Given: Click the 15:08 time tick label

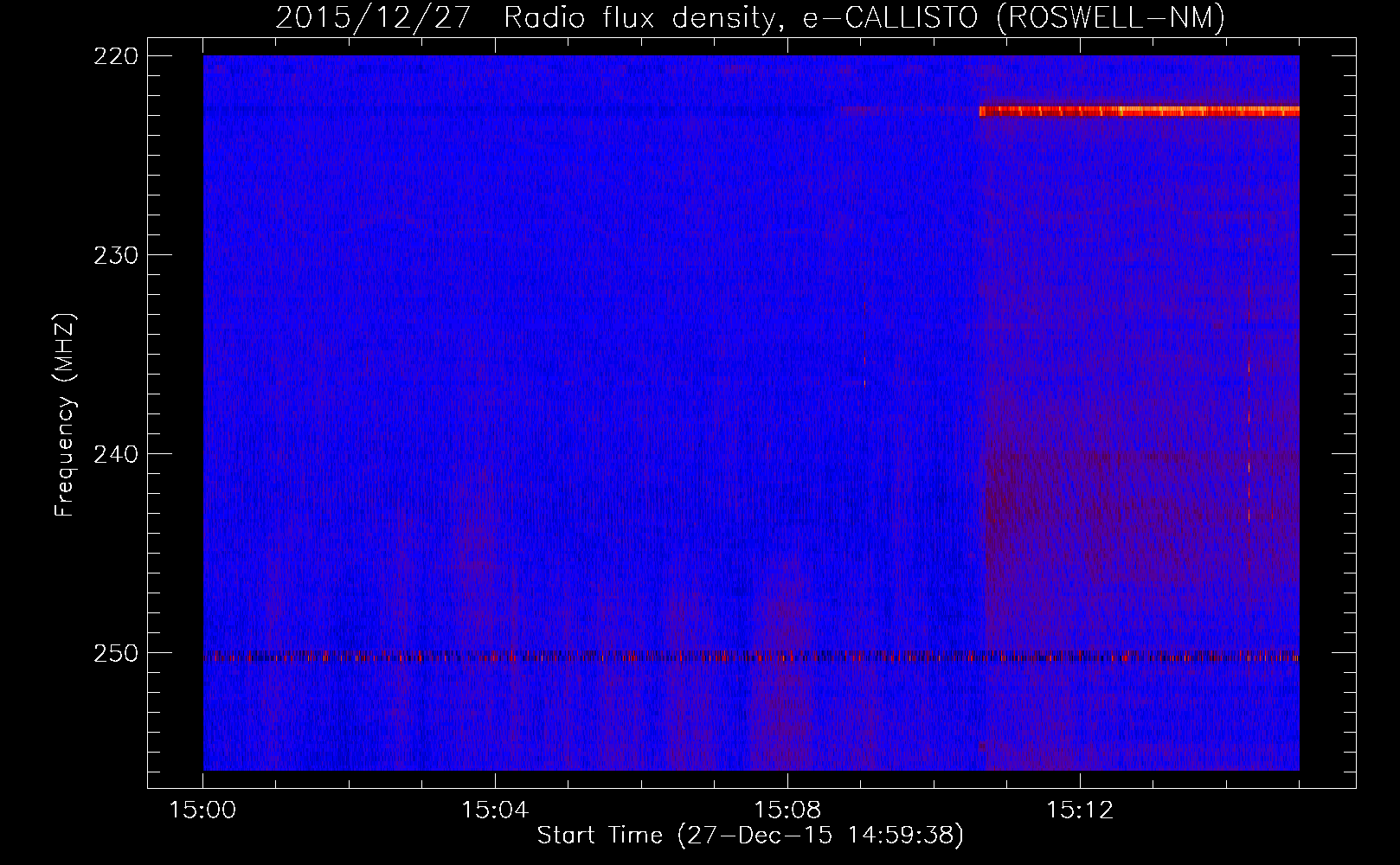Looking at the screenshot, I should tap(787, 811).
